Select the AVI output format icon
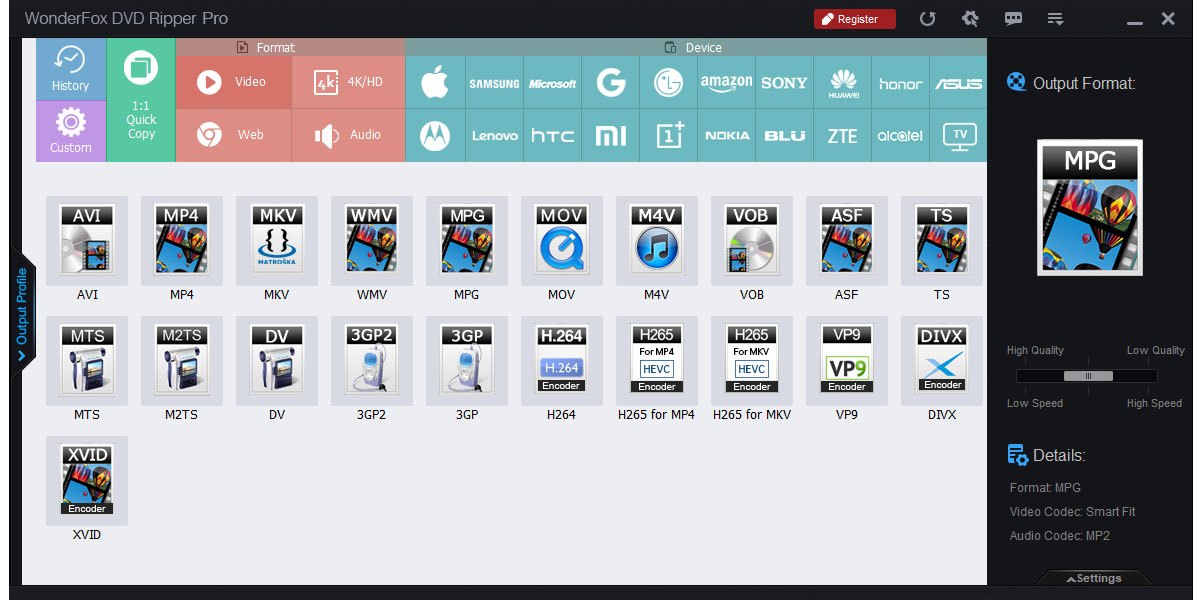 pos(87,240)
